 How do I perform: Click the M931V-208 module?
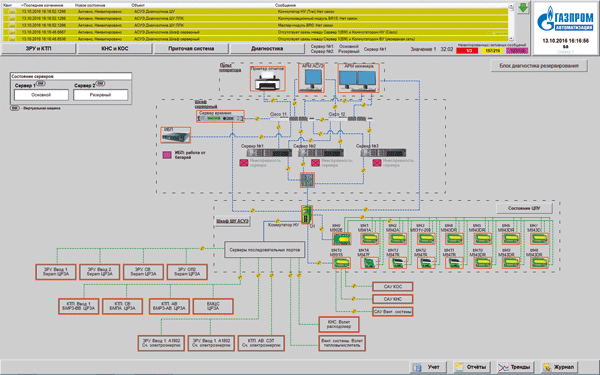[x=426, y=239]
